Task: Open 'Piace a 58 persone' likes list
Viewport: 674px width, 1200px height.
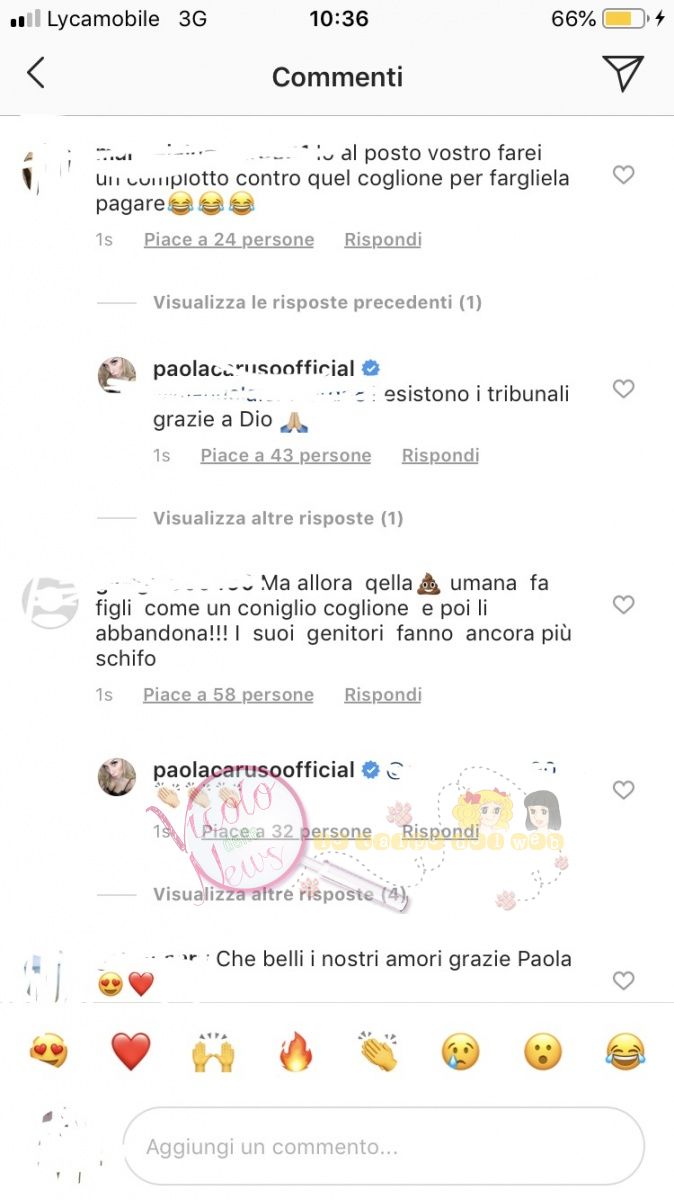Action: 229,694
